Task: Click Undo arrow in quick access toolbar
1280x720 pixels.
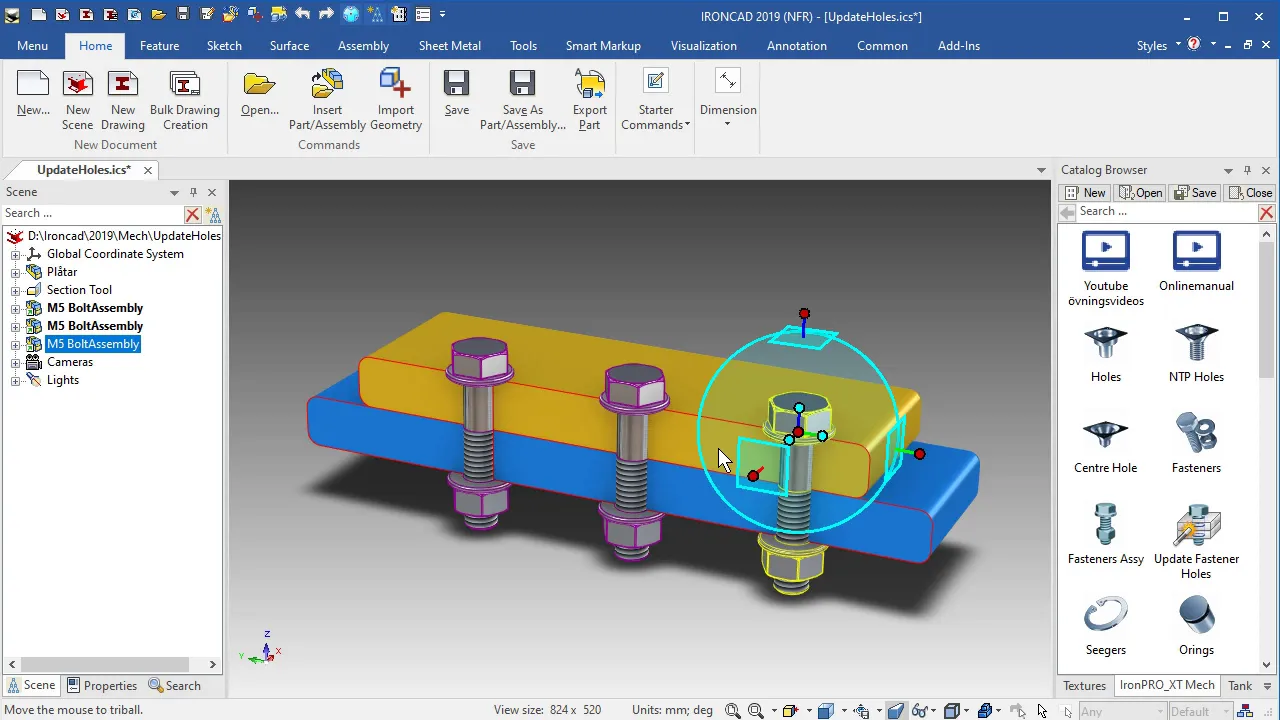Action: point(302,15)
